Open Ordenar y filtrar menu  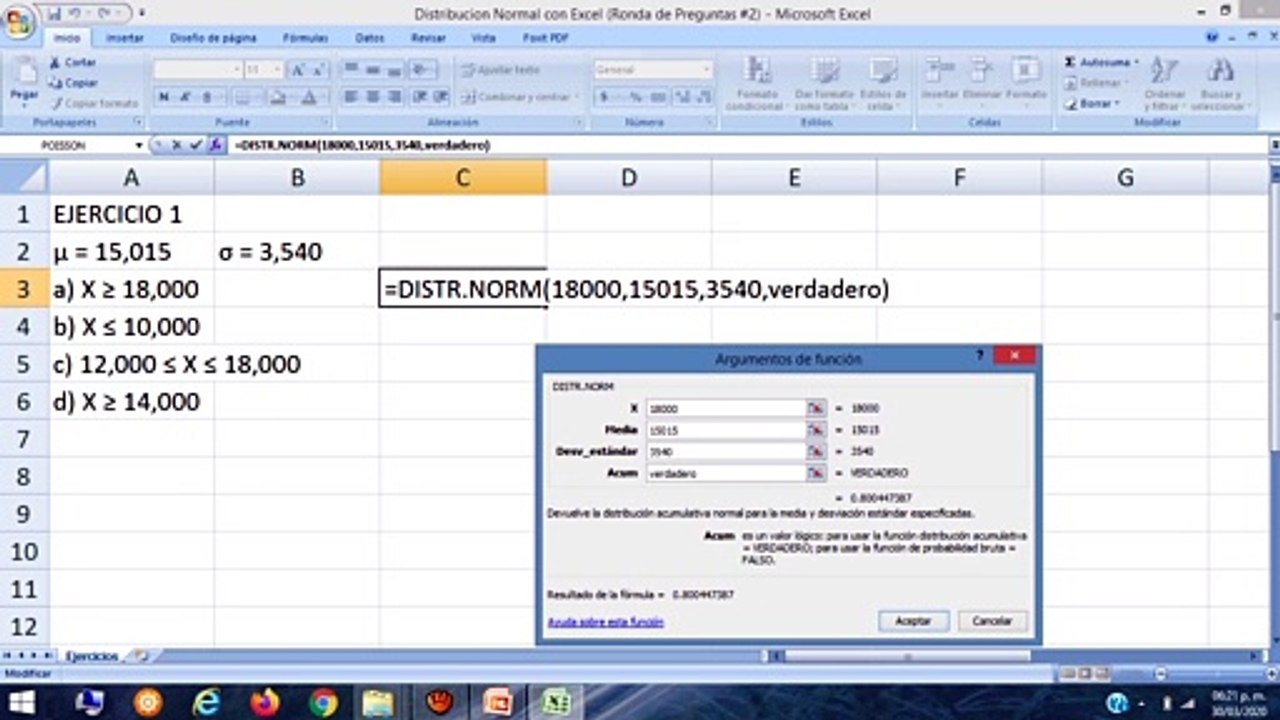click(1164, 83)
